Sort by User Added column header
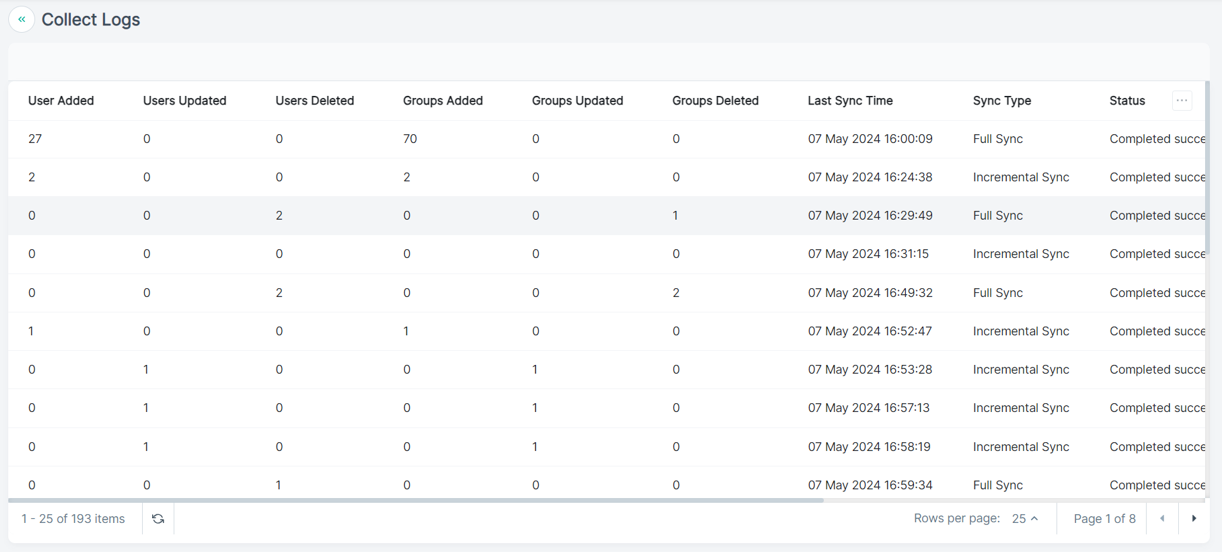Viewport: 1222px width, 552px height. (x=61, y=100)
